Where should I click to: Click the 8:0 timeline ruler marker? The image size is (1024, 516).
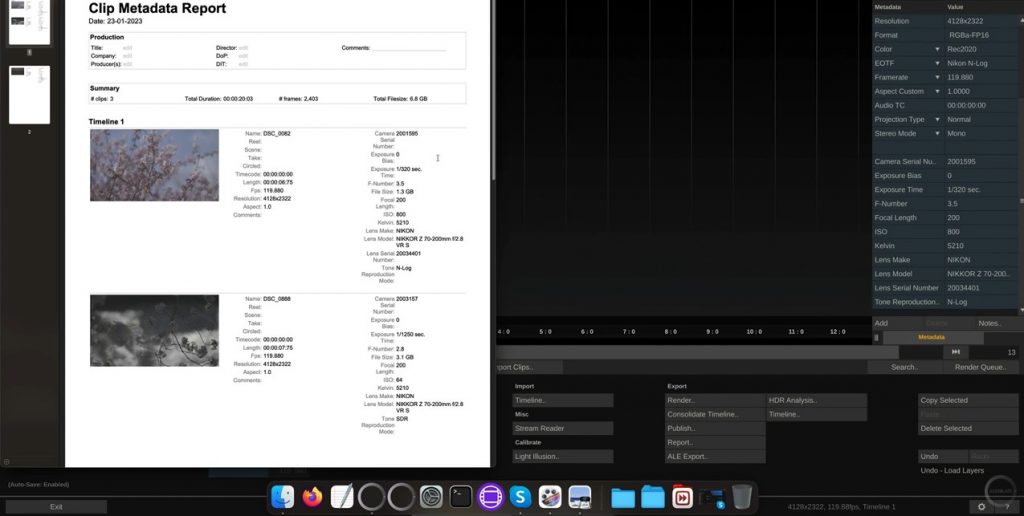671,332
